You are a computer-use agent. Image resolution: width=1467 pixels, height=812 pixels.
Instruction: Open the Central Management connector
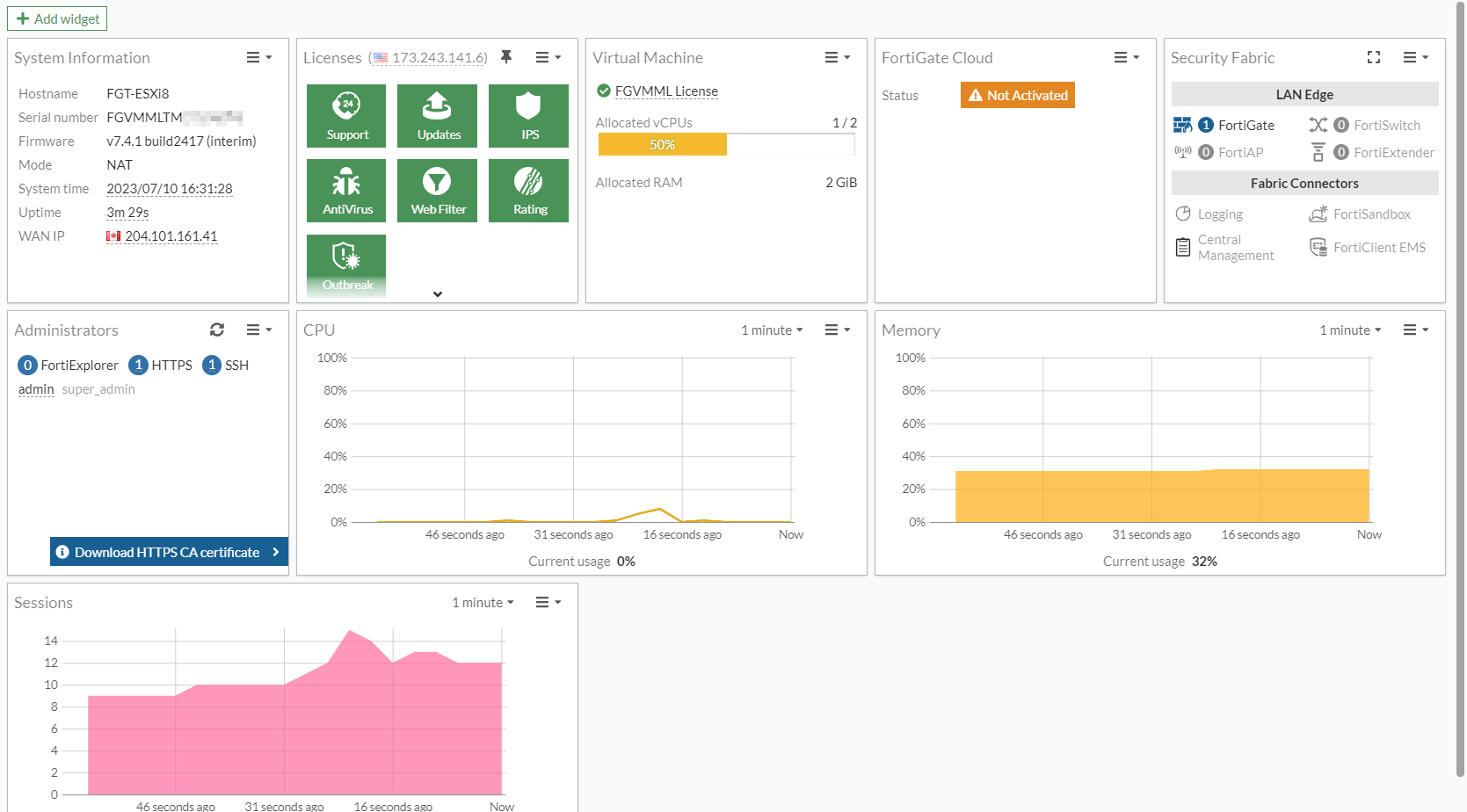point(1225,247)
